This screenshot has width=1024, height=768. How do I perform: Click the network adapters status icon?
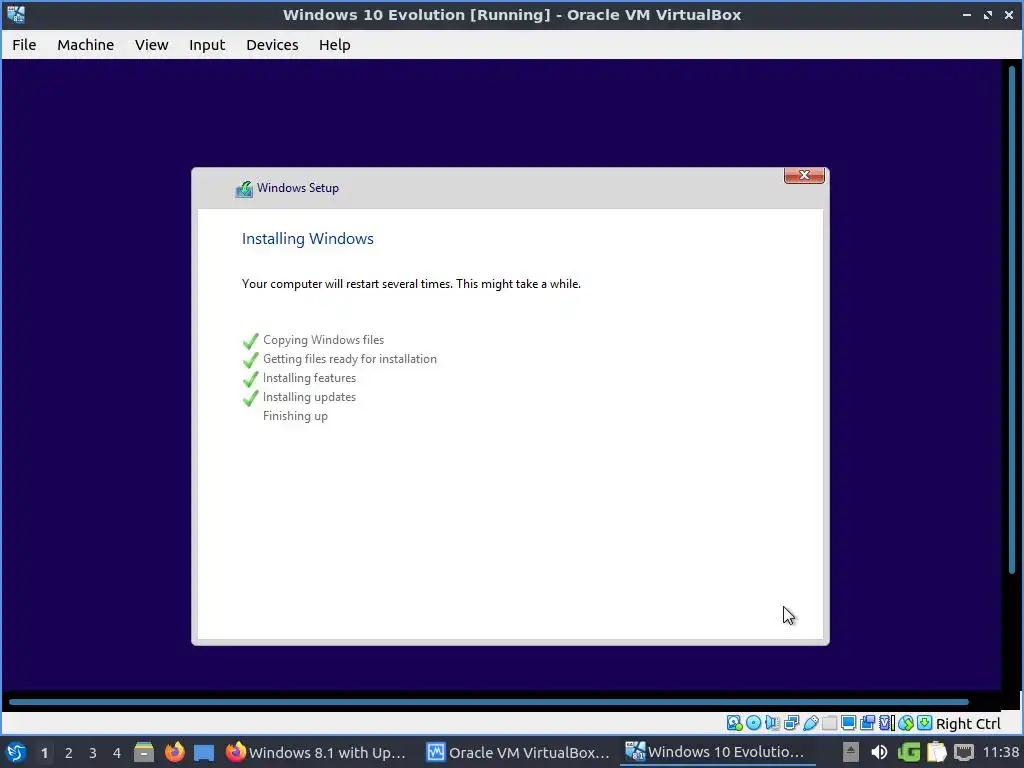792,723
